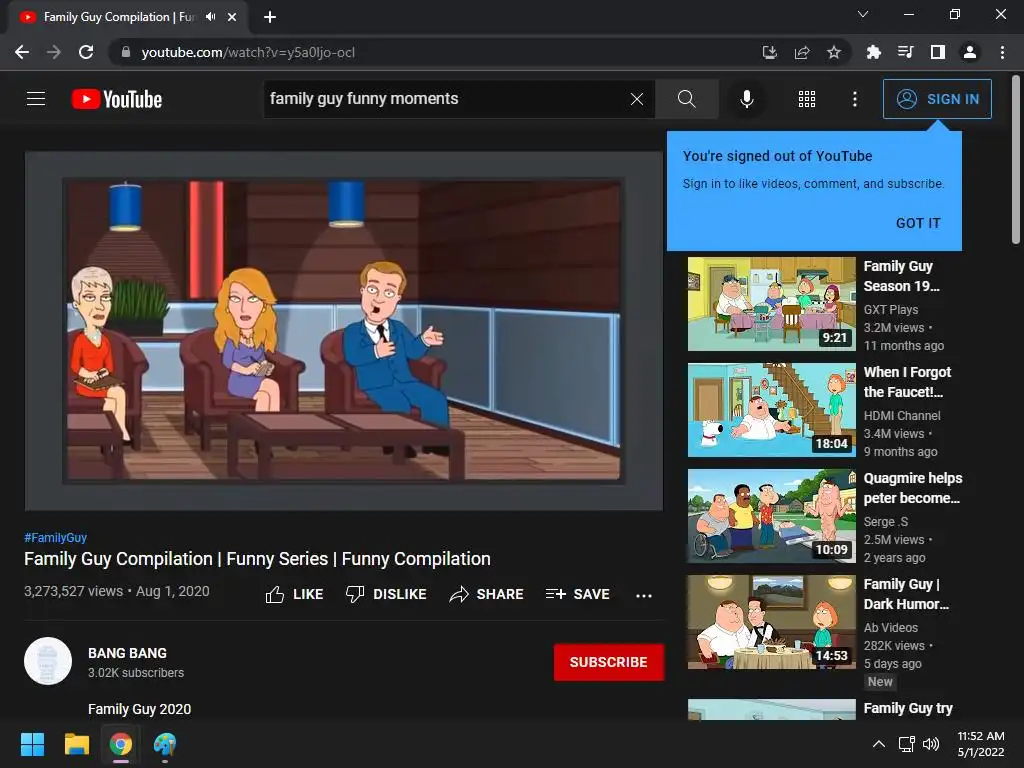Open the clock showing 11:52 AM
The height and width of the screenshot is (768, 1024).
(980, 744)
